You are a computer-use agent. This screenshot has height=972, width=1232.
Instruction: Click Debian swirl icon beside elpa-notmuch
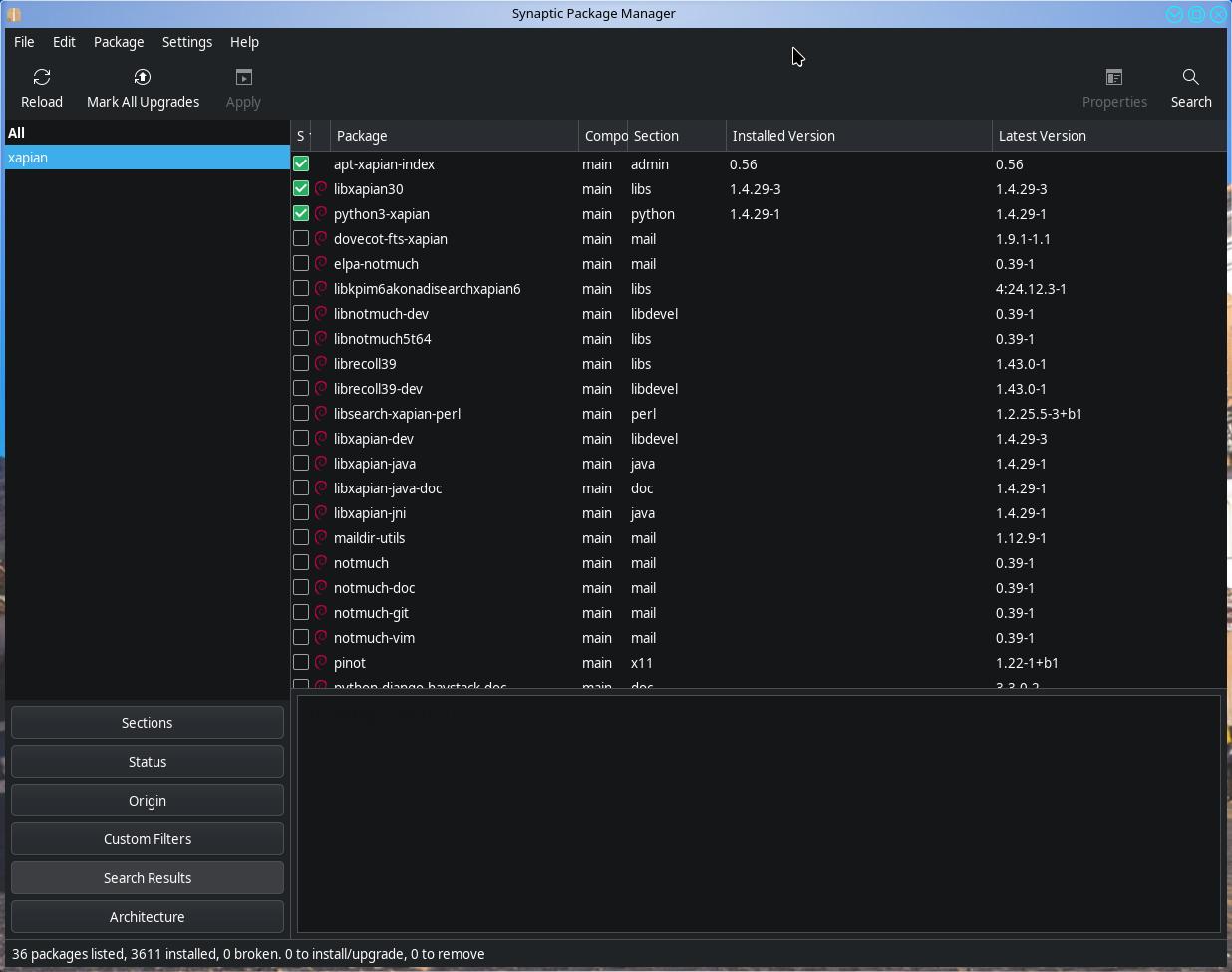click(321, 264)
